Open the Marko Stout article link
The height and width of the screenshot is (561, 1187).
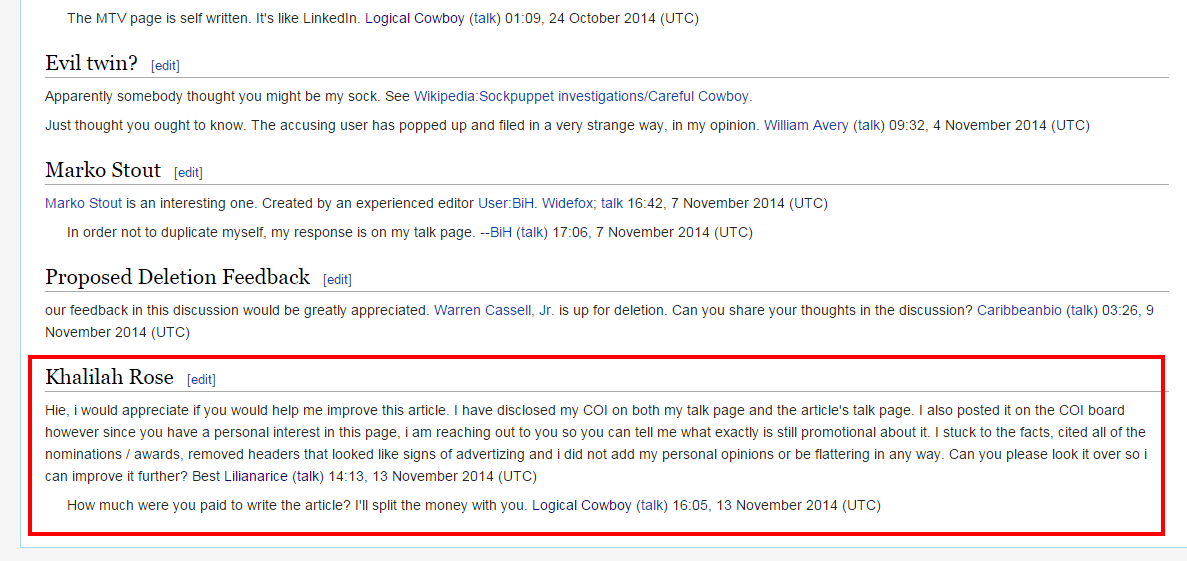(83, 203)
